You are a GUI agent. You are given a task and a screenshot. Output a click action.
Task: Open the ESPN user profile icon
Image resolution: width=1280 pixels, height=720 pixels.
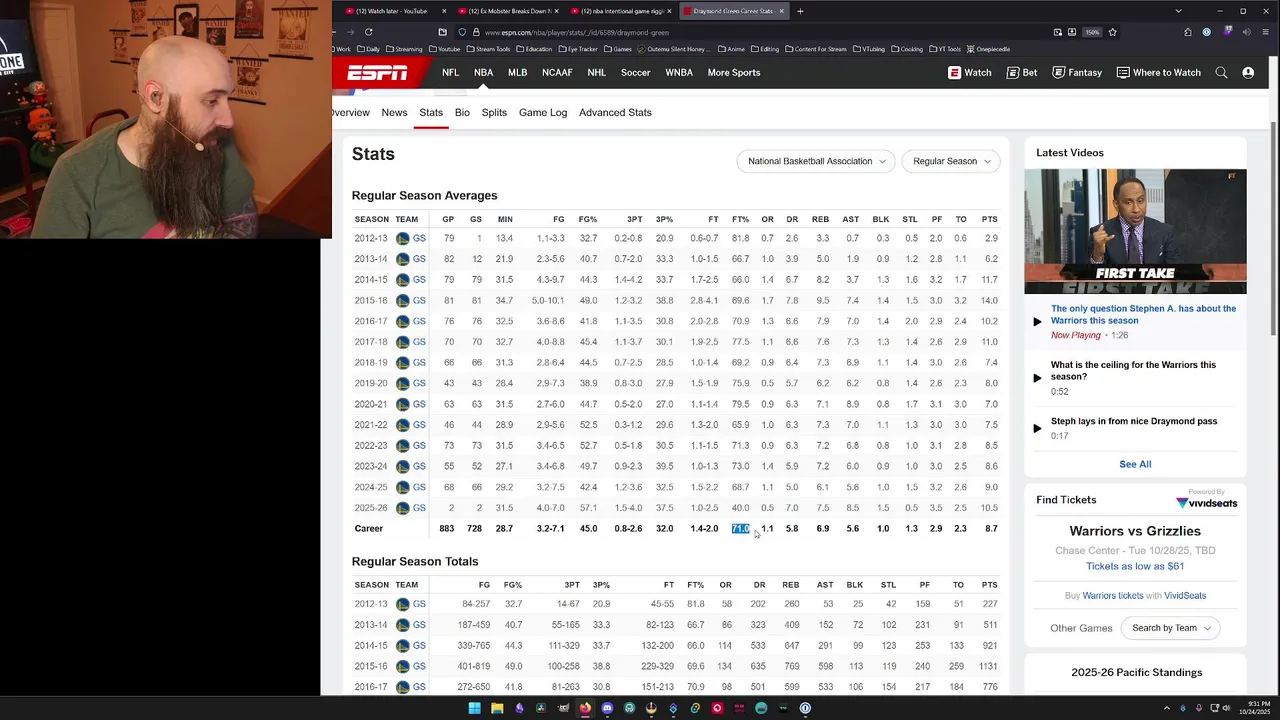coord(1248,72)
